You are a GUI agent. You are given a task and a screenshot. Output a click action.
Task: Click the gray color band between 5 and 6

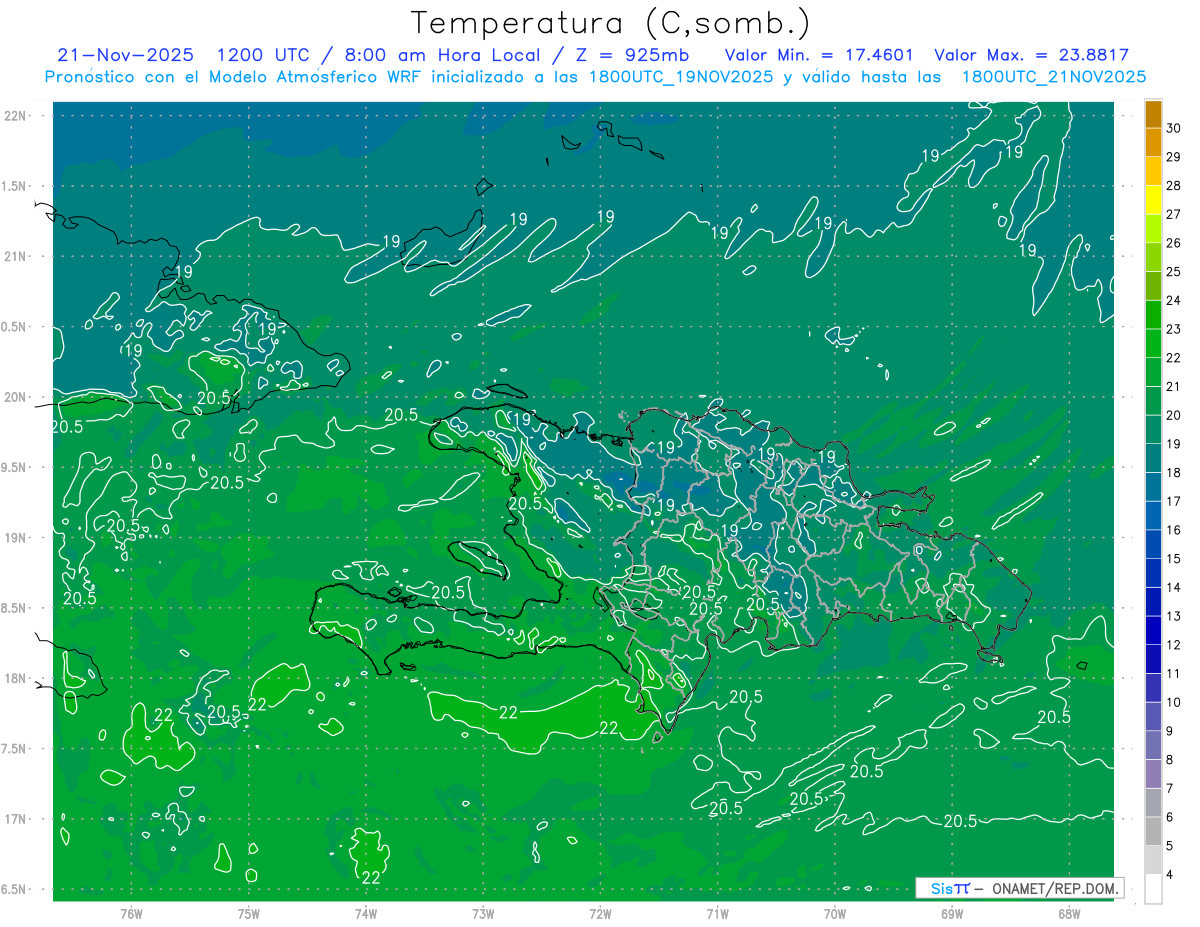(x=1153, y=831)
